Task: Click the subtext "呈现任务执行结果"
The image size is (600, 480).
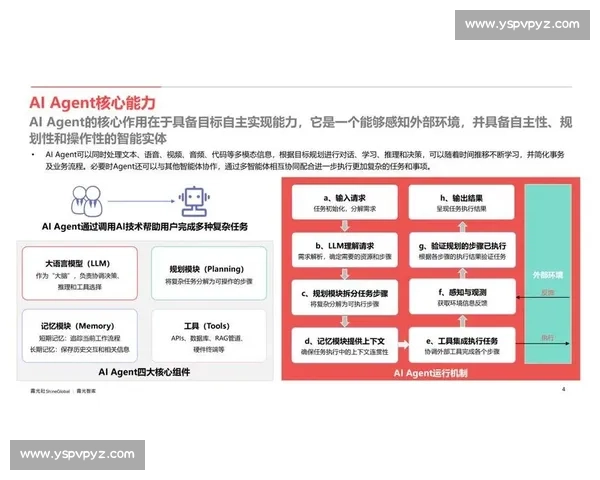Action: [461, 209]
